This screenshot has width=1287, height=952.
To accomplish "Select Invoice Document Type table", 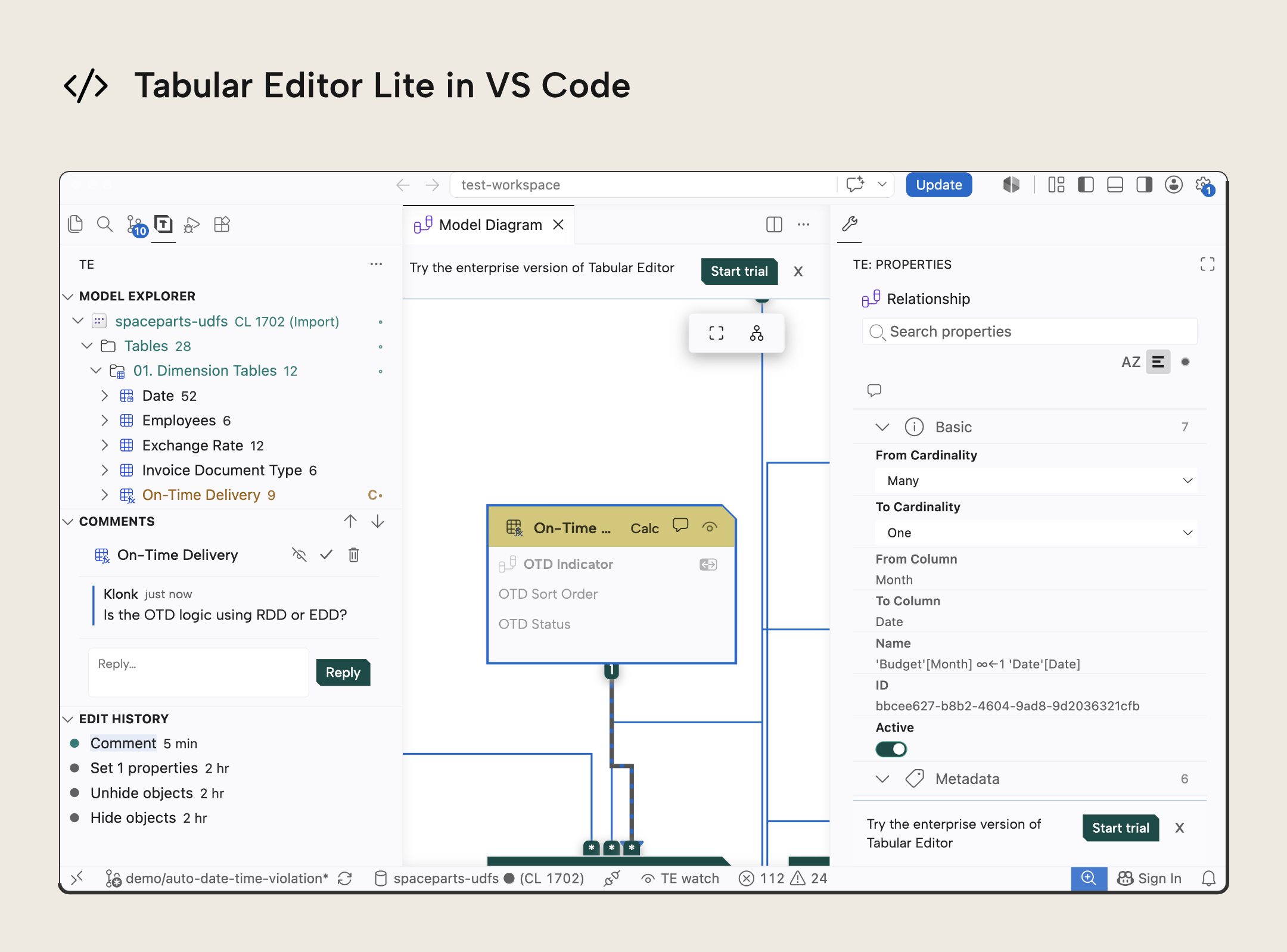I will coord(231,470).
